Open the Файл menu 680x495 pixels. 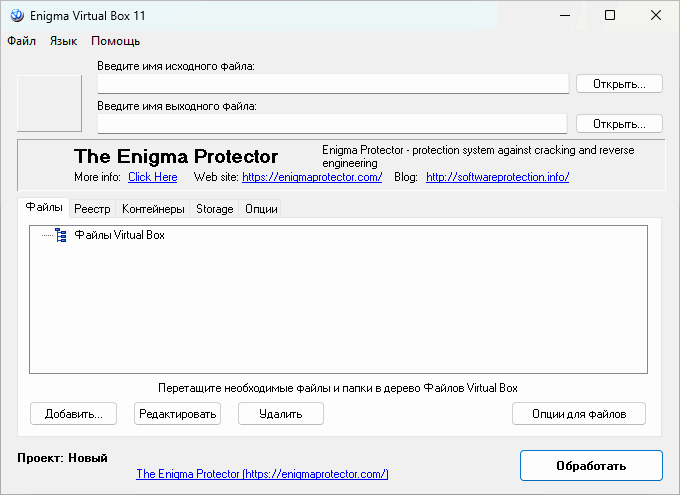pyautogui.click(x=21, y=41)
